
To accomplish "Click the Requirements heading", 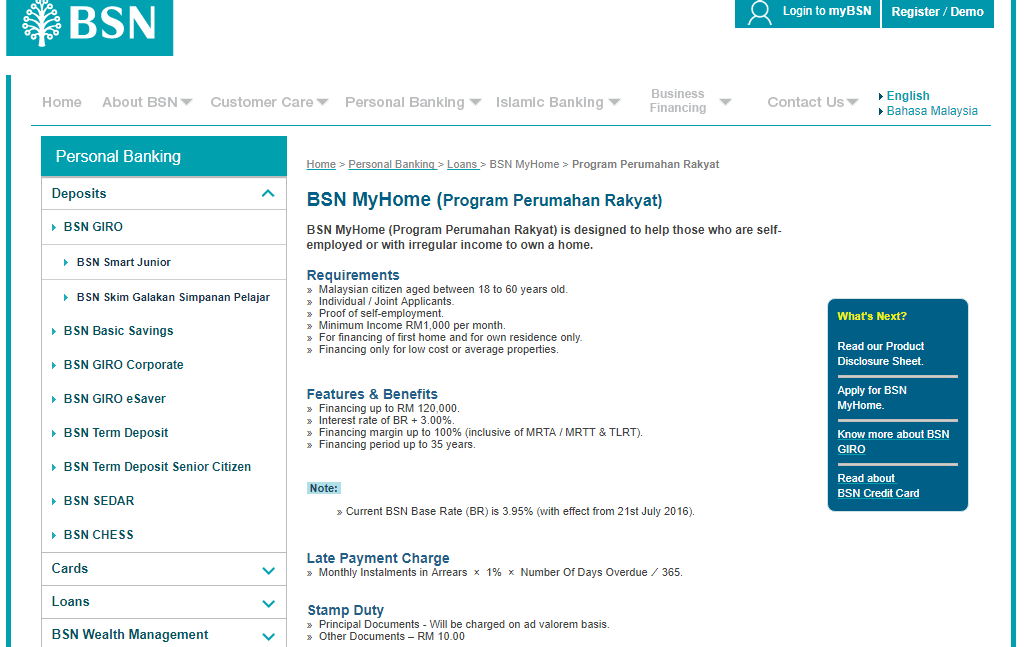I will (353, 276).
